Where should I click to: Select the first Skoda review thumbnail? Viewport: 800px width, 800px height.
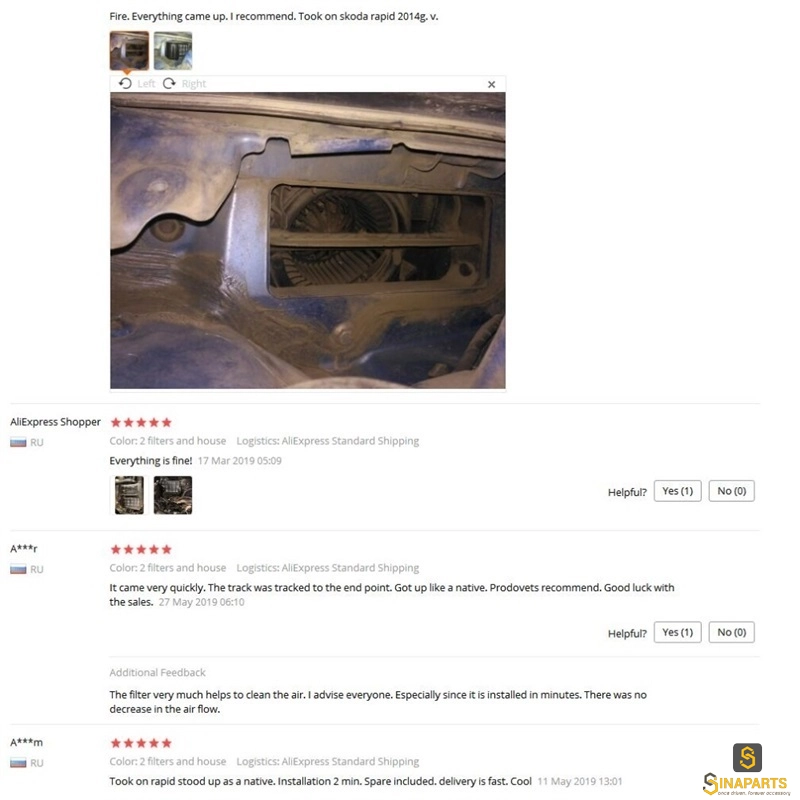pyautogui.click(x=129, y=50)
